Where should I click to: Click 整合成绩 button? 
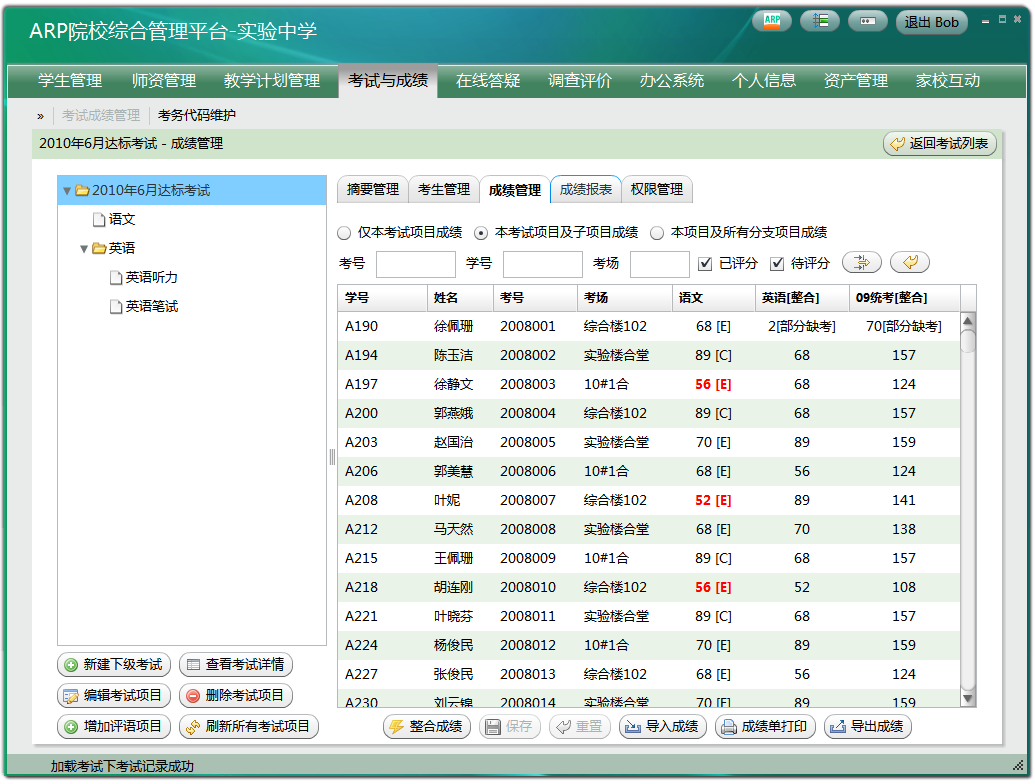427,727
